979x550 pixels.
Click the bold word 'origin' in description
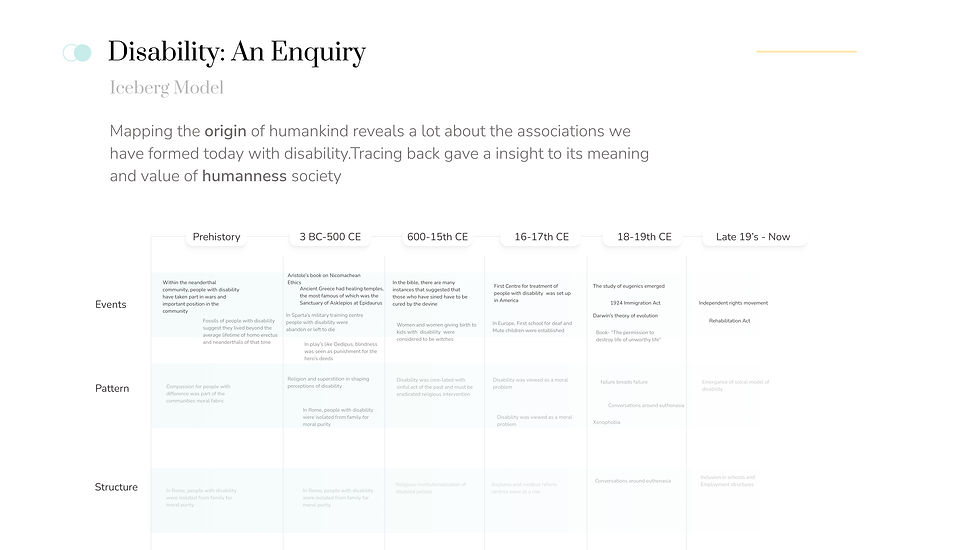coord(225,132)
